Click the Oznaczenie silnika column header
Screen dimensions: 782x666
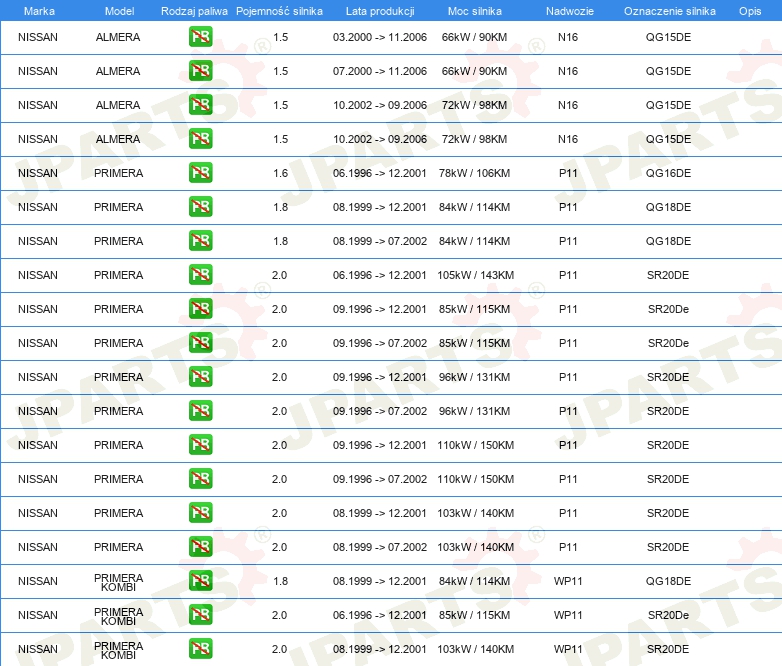click(x=669, y=11)
